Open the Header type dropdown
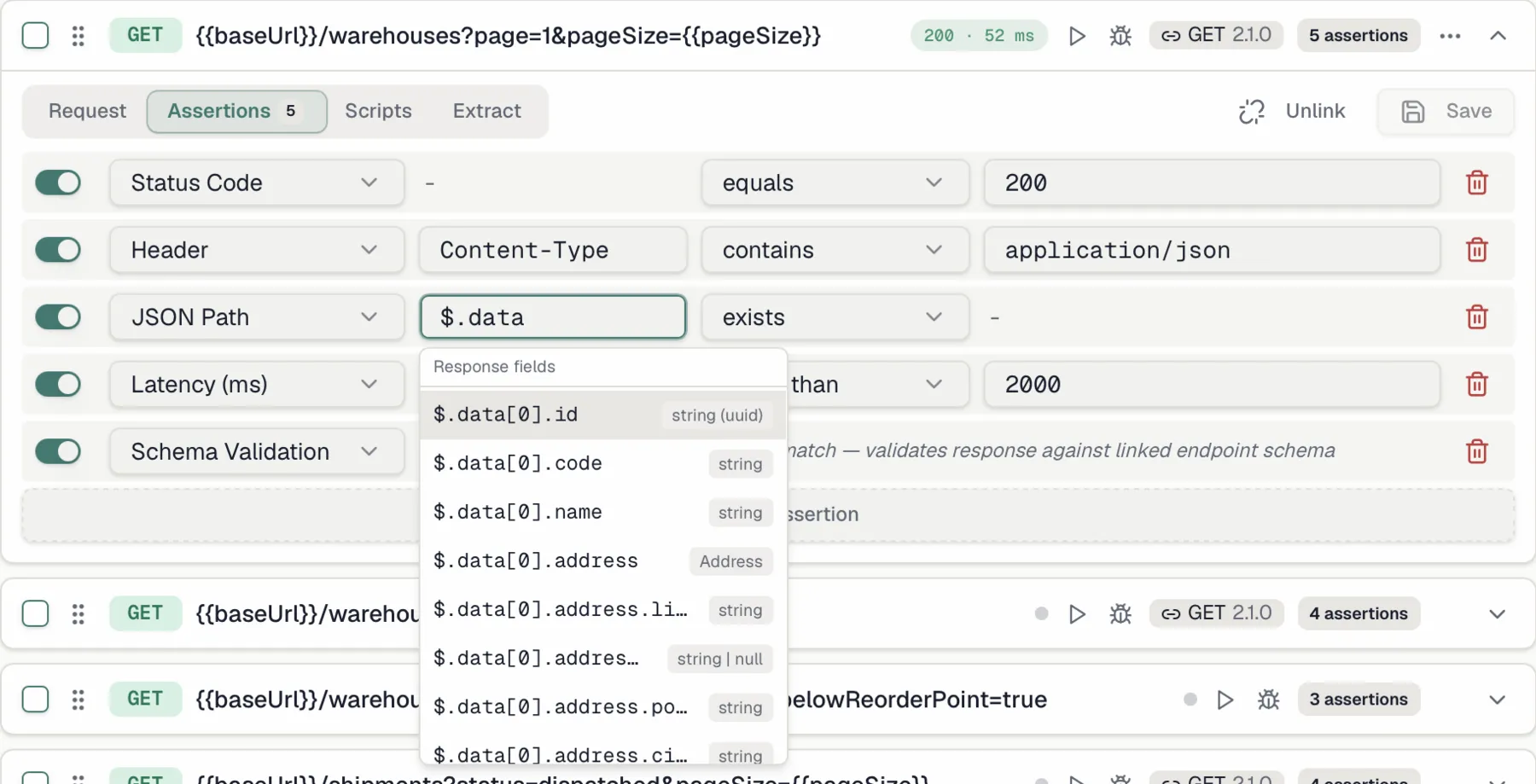 click(x=256, y=250)
